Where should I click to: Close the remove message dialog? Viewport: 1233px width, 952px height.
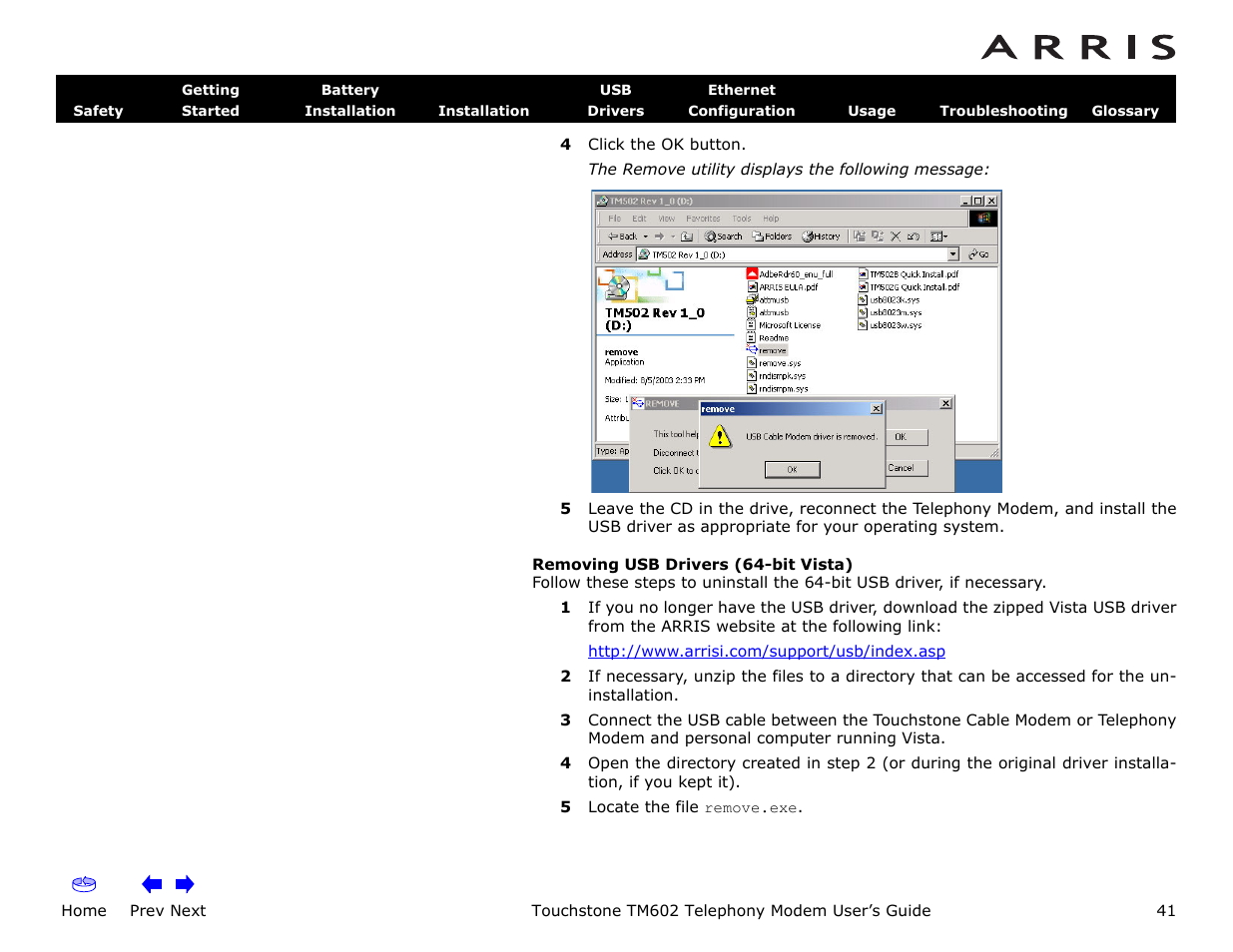(876, 408)
